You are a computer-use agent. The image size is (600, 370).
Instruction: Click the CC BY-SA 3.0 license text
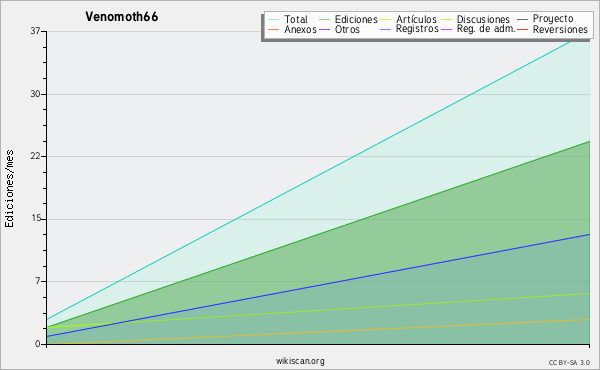(x=569, y=362)
